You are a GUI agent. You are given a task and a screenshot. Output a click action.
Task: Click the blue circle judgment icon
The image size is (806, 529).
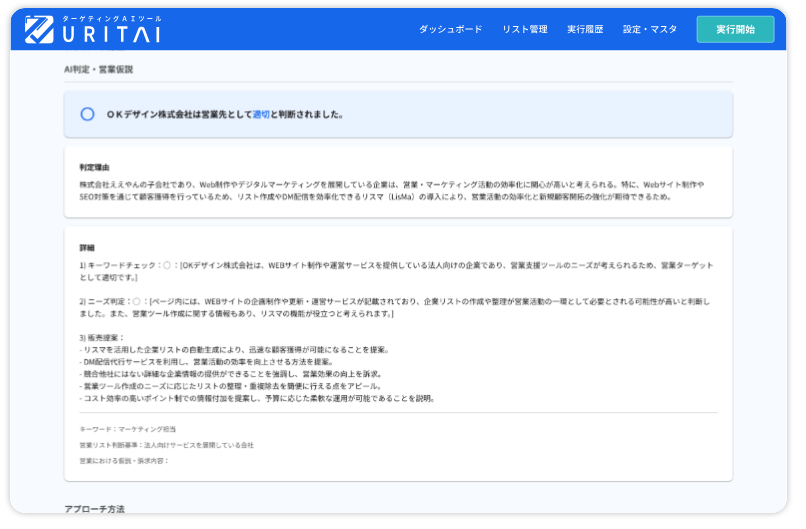(x=87, y=114)
